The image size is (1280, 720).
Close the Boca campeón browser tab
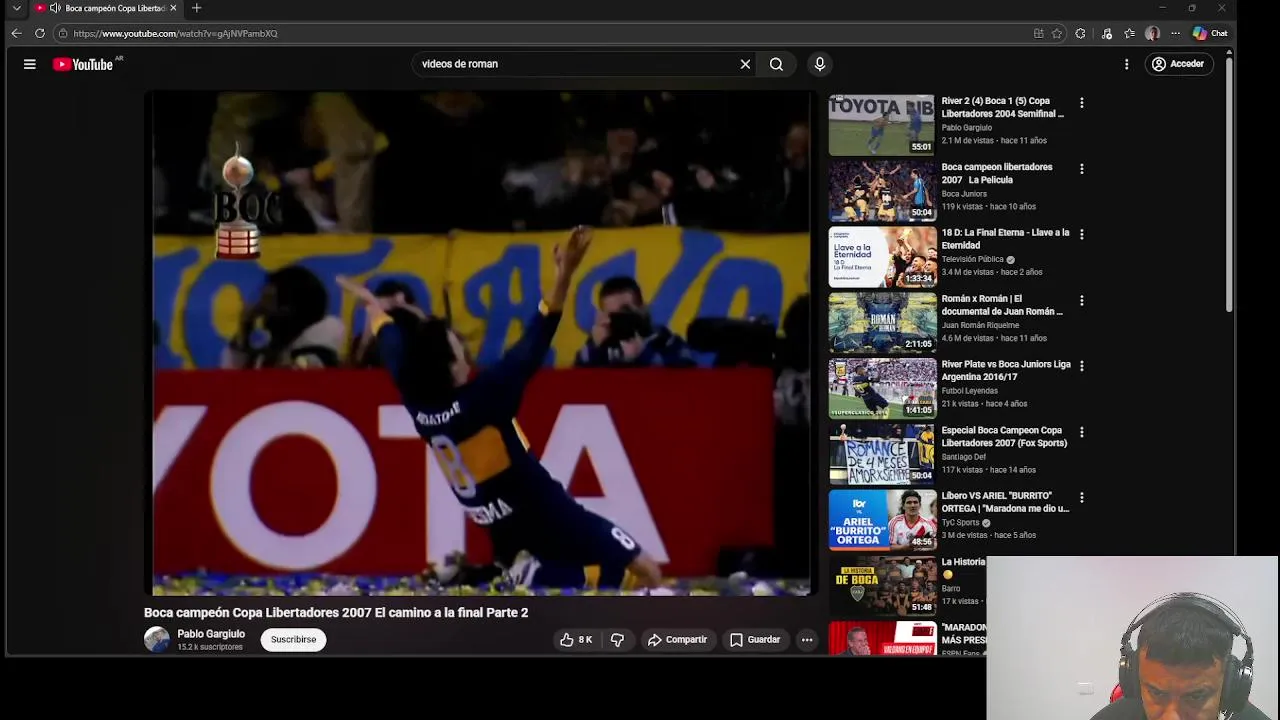coord(173,8)
